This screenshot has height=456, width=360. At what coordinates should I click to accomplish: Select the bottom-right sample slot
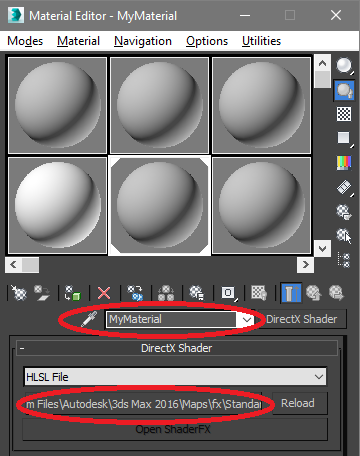point(262,206)
